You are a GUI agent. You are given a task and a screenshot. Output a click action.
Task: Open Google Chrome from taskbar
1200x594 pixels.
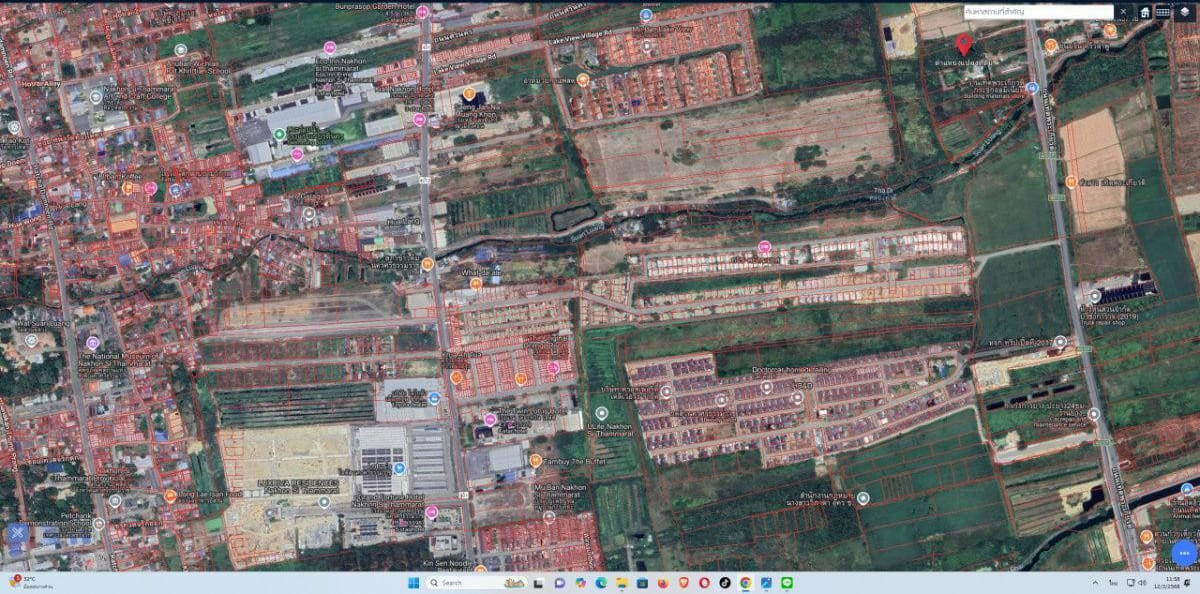(x=745, y=582)
